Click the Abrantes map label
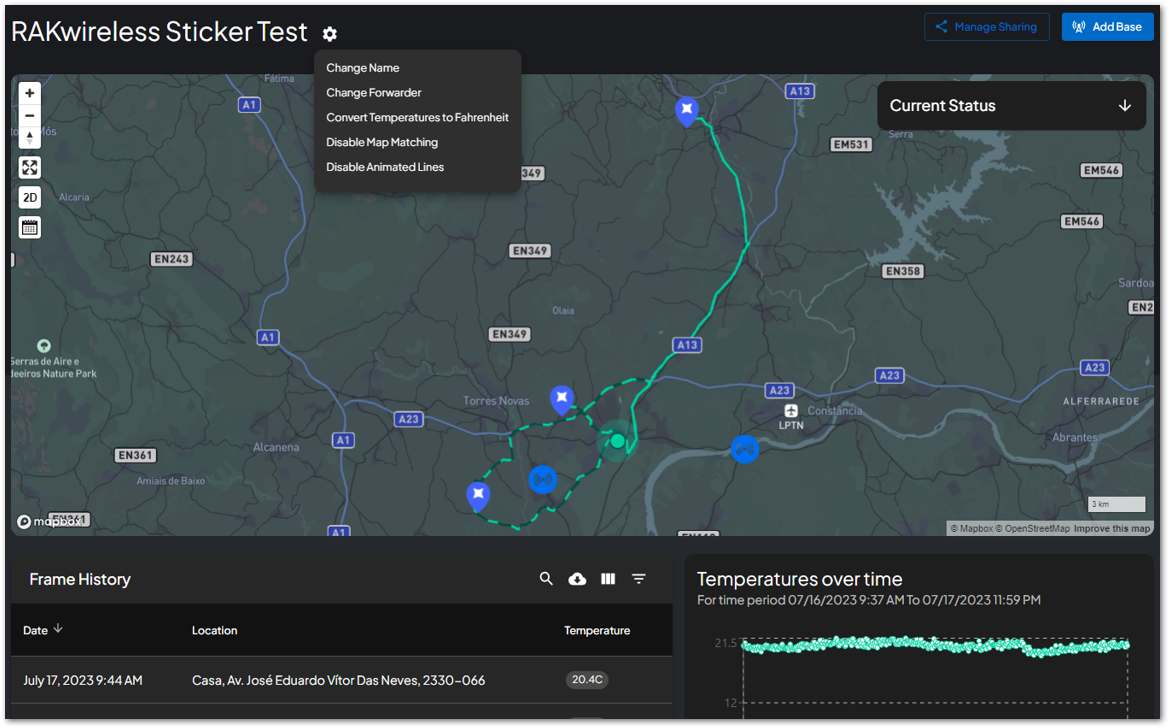This screenshot has width=1169, height=728. click(x=1074, y=437)
